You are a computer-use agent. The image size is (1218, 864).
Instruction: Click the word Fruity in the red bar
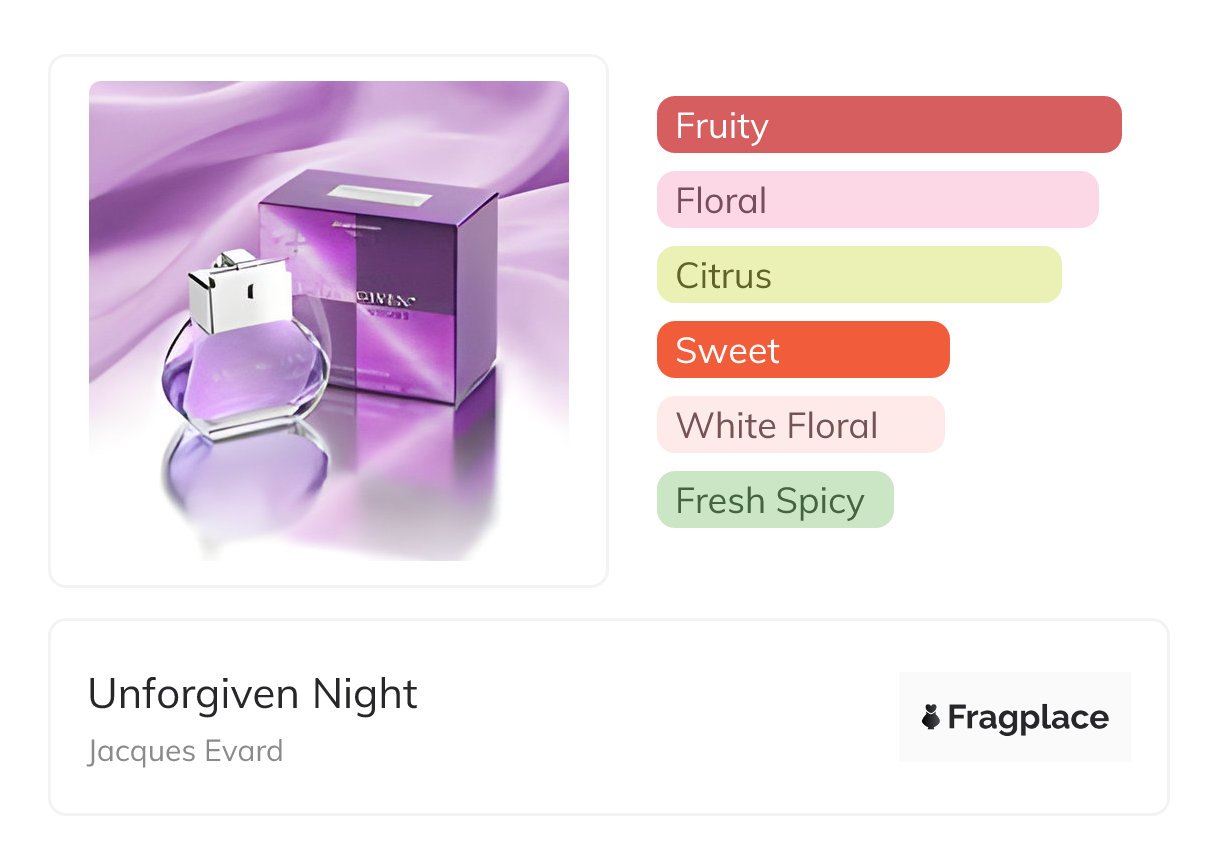click(722, 126)
